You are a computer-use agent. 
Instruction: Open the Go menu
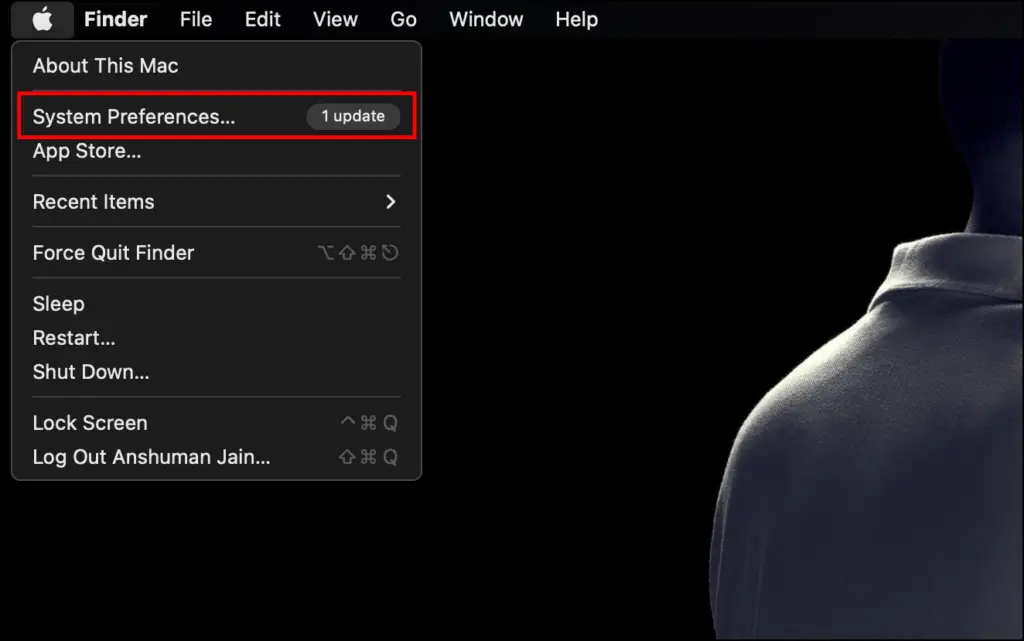click(x=404, y=20)
